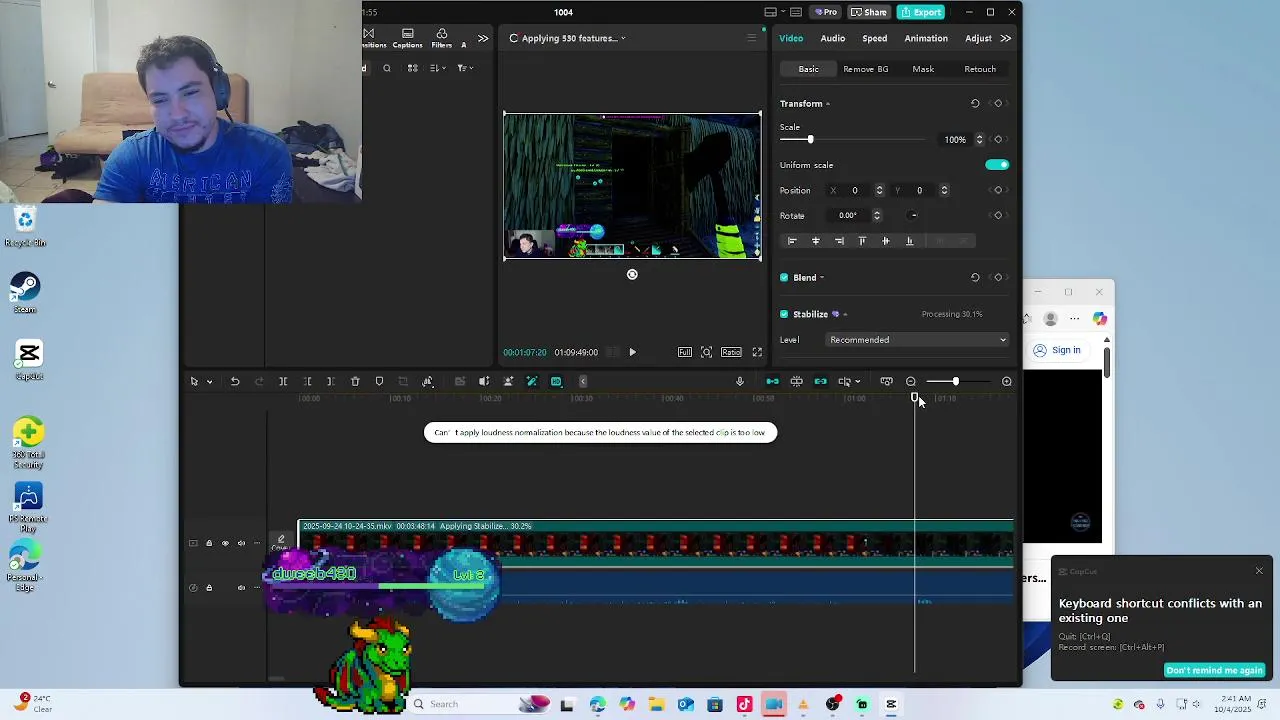The image size is (1280, 720).
Task: Align clip left with alignment icon
Action: coord(792,241)
